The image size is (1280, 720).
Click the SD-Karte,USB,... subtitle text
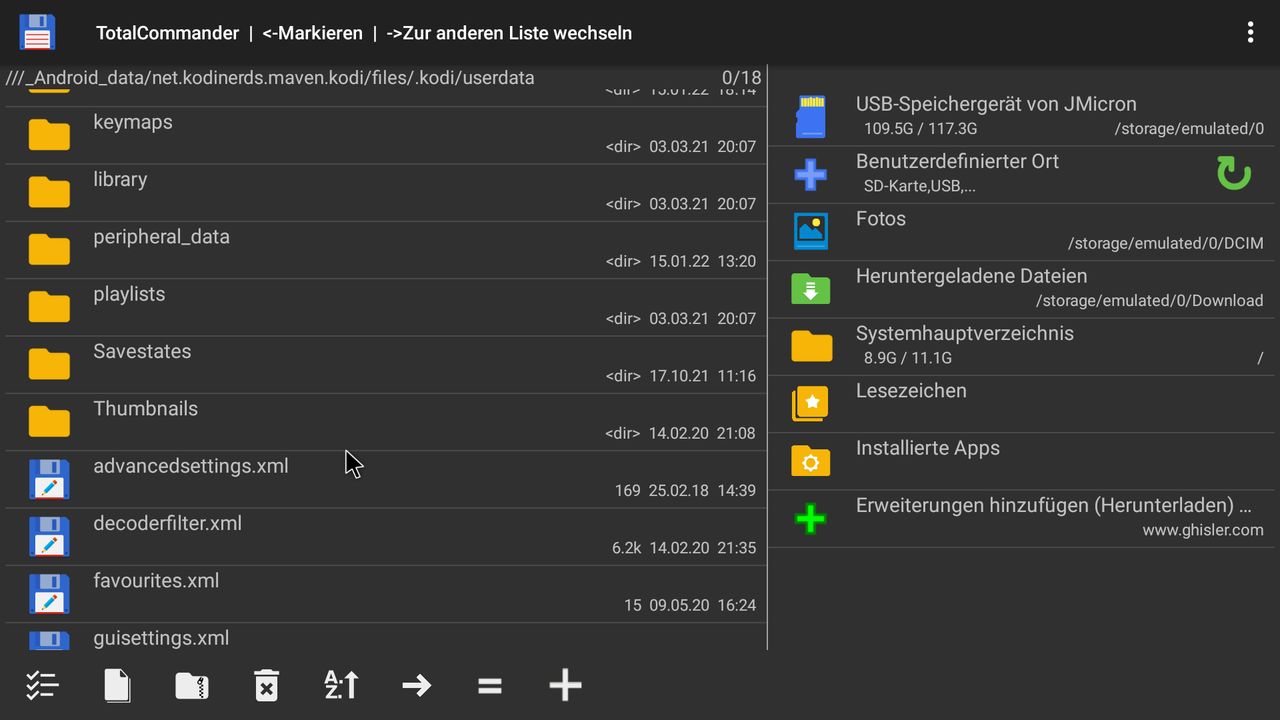(919, 186)
